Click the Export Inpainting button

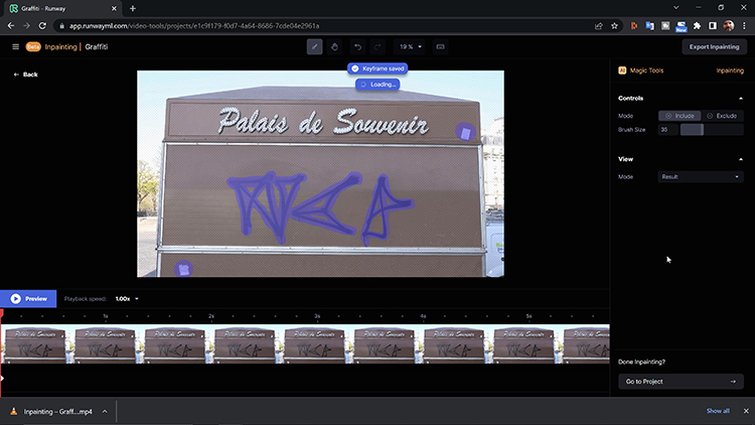[x=714, y=47]
